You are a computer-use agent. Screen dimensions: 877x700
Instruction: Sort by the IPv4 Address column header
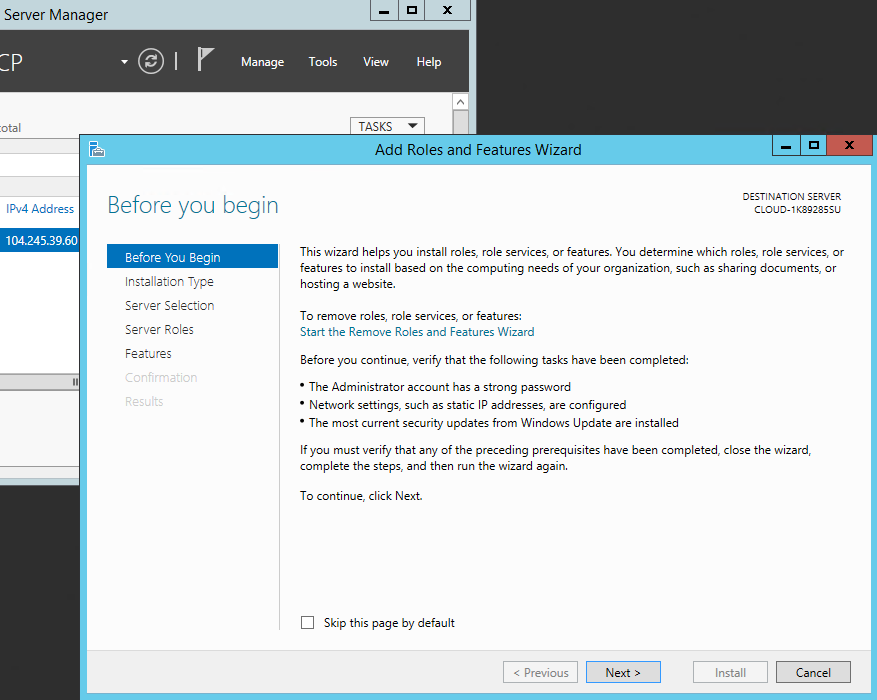tap(40, 209)
